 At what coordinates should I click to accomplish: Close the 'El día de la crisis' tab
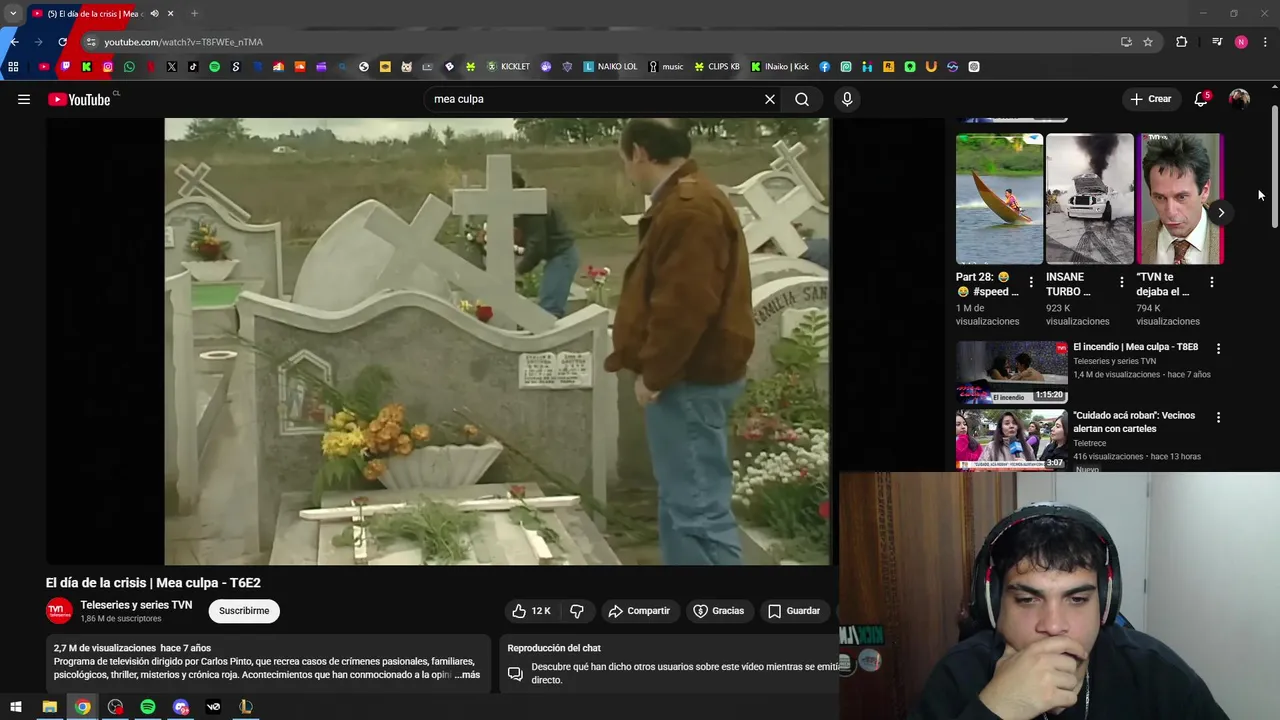170,14
